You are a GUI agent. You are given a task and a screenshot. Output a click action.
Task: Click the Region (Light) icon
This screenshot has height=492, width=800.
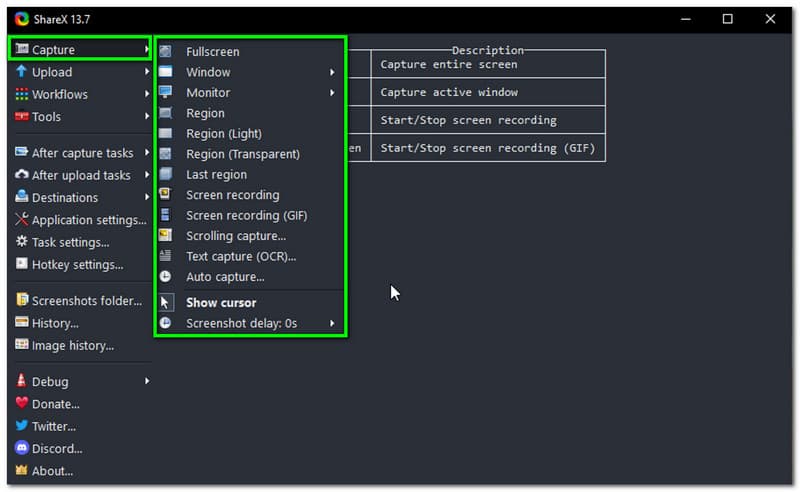(165, 133)
